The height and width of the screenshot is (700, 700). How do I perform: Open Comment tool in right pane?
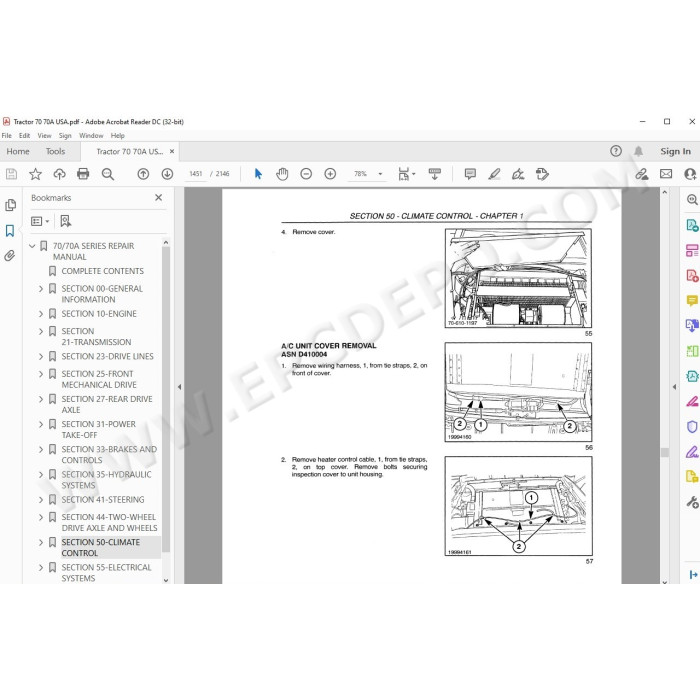(692, 300)
